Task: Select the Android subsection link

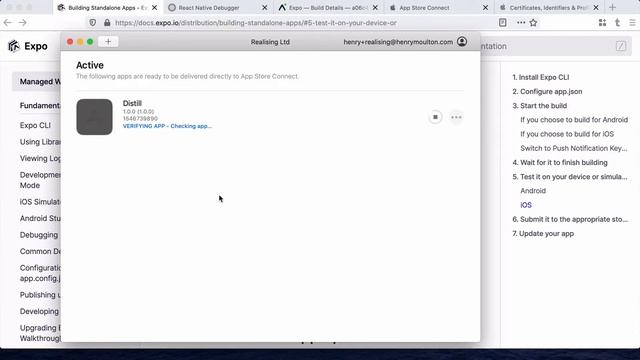Action: [533, 191]
